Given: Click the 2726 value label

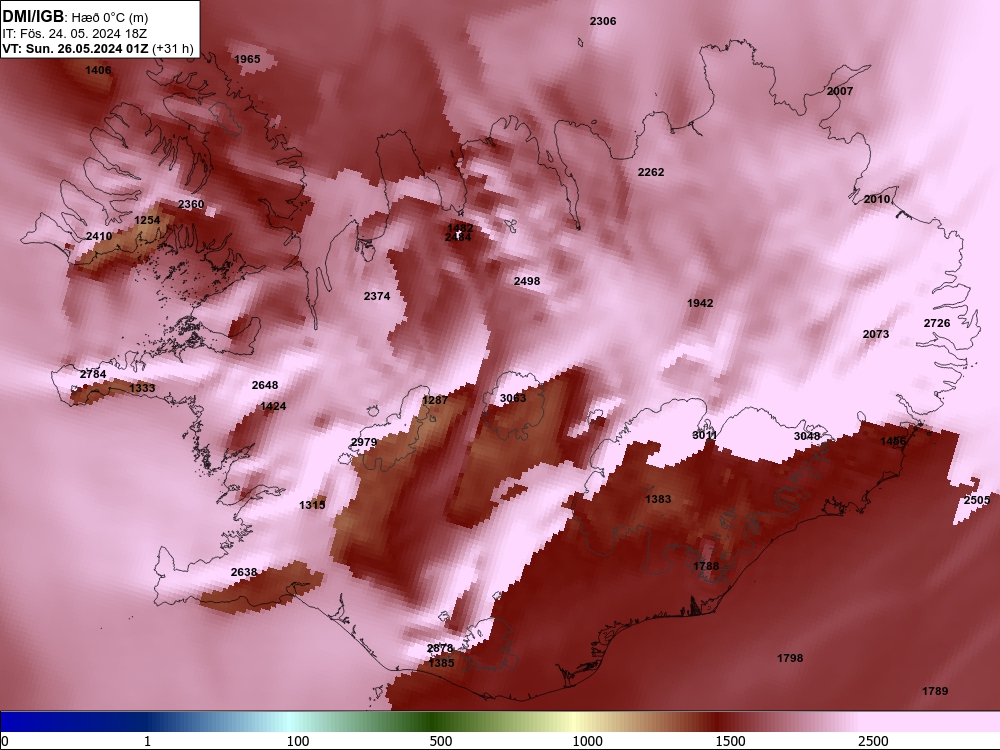Looking at the screenshot, I should (x=937, y=323).
